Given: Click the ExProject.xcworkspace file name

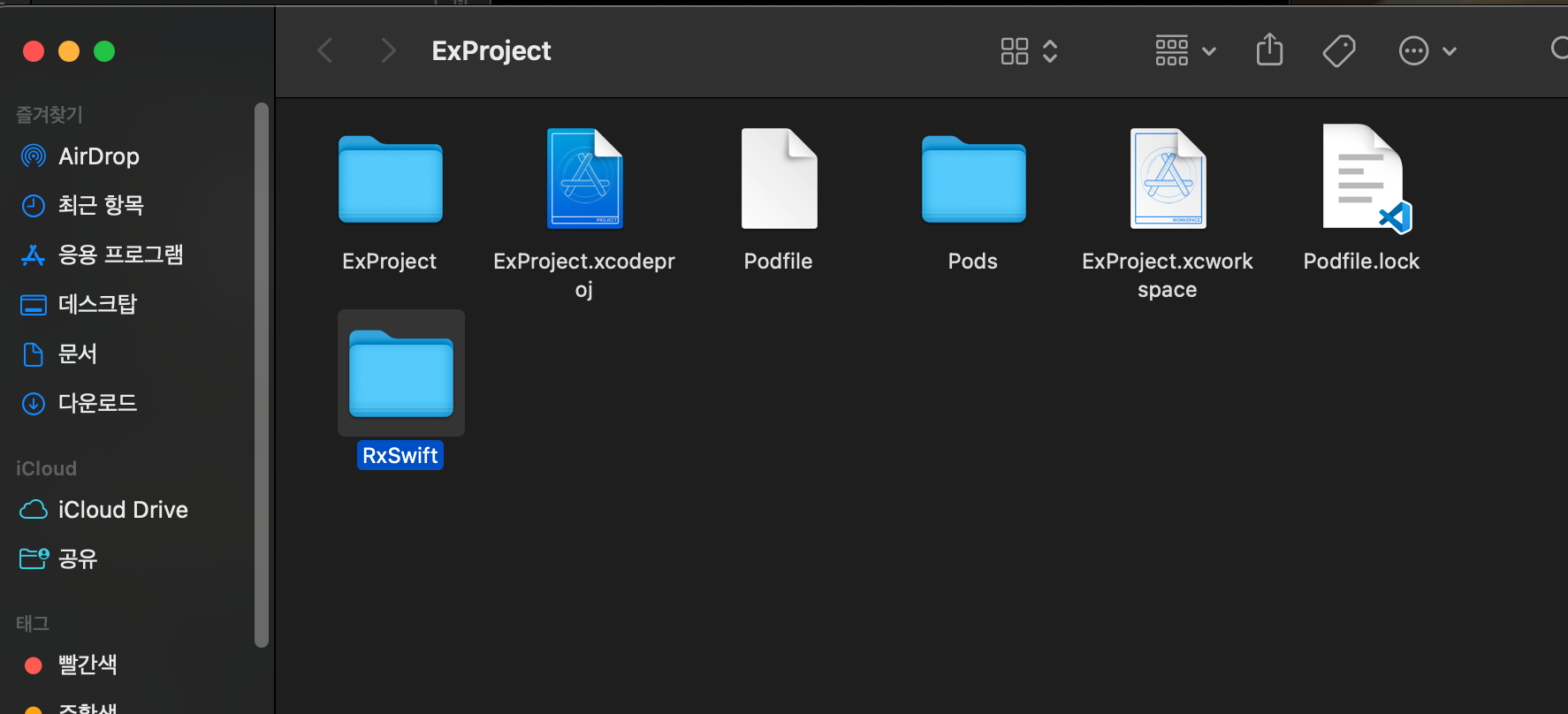Looking at the screenshot, I should pos(1168,275).
